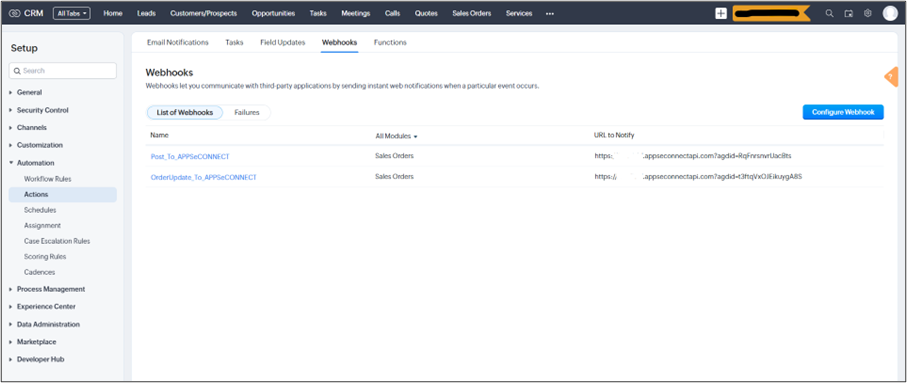Open the Customers/Prospects module
The width and height of the screenshot is (907, 383).
(204, 13)
